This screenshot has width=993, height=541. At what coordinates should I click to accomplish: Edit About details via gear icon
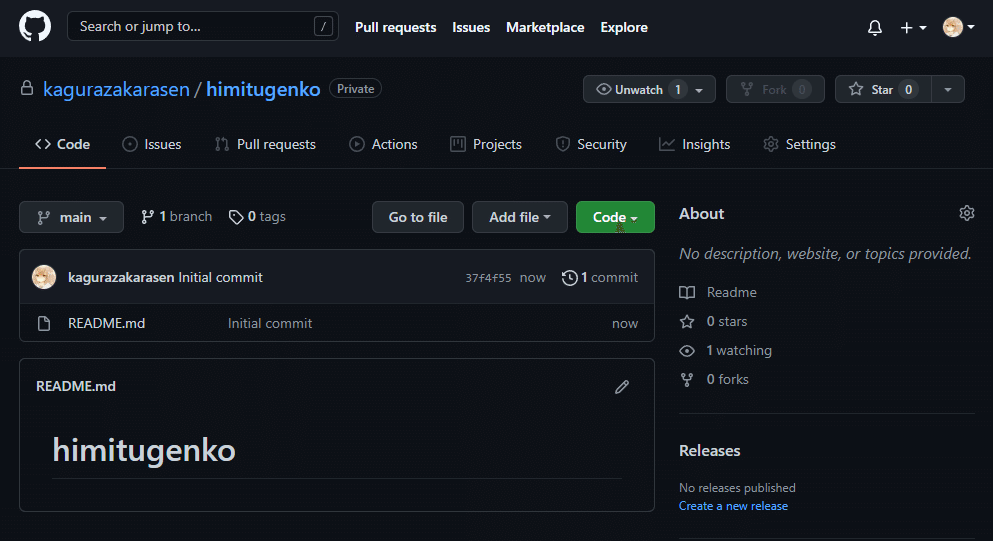(966, 213)
